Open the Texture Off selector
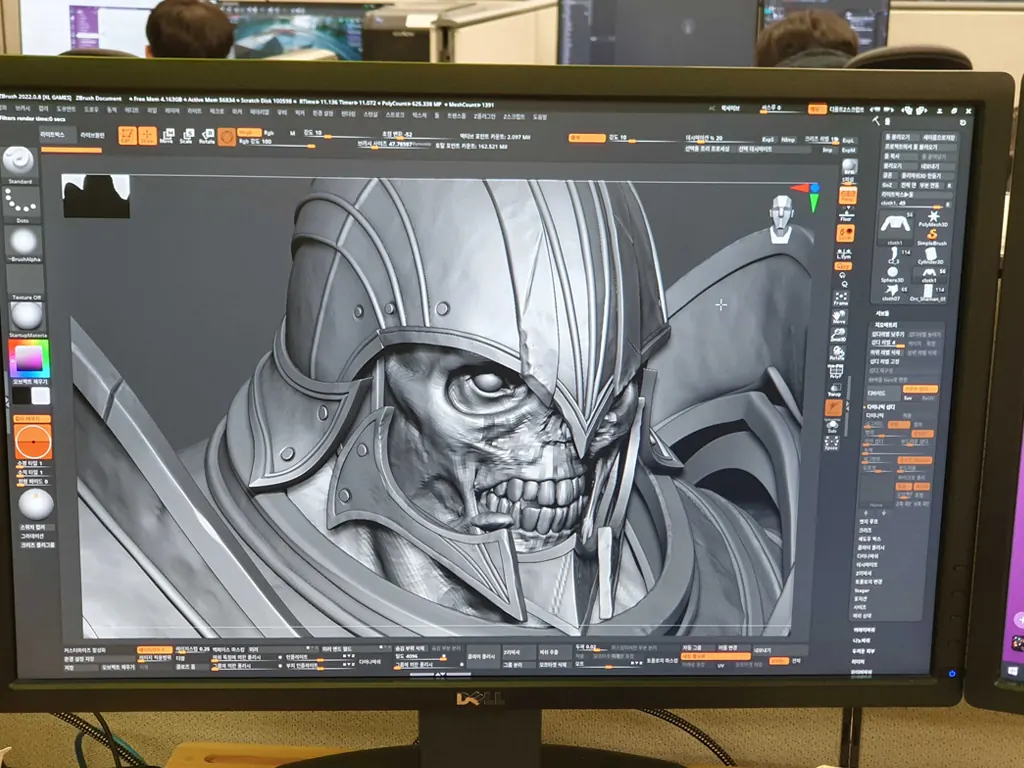The width and height of the screenshot is (1024, 768). 25,282
